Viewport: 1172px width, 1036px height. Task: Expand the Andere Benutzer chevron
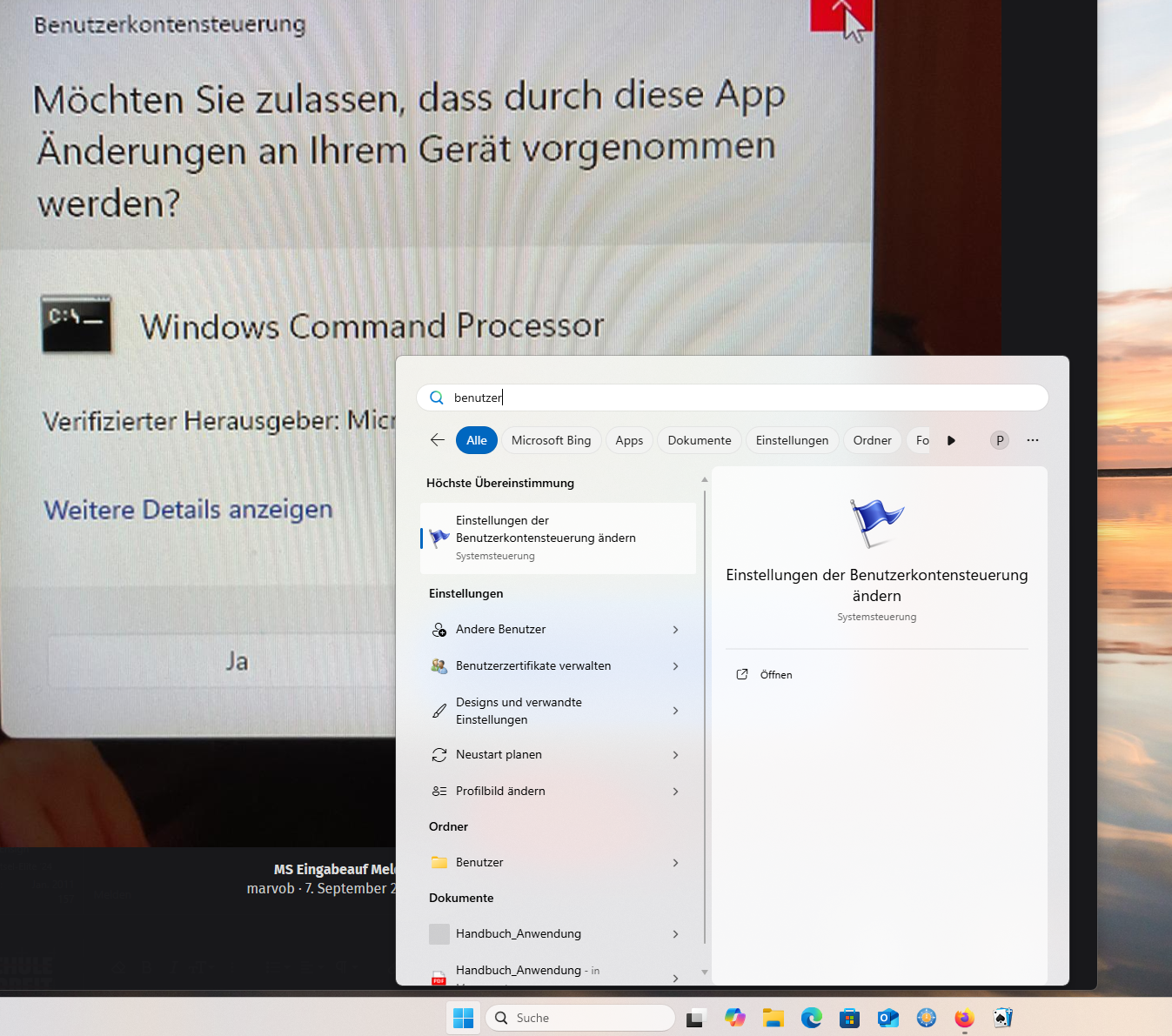click(x=675, y=629)
